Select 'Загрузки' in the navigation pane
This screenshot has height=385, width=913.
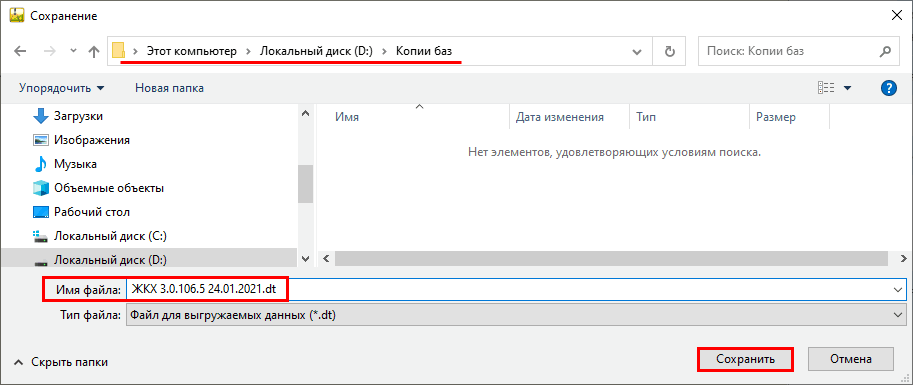tap(79, 116)
